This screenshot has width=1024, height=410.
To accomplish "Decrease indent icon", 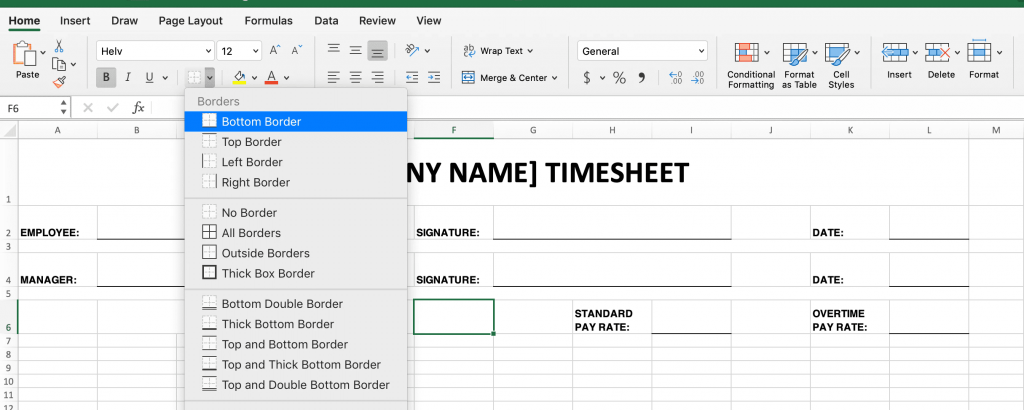I will (412, 78).
